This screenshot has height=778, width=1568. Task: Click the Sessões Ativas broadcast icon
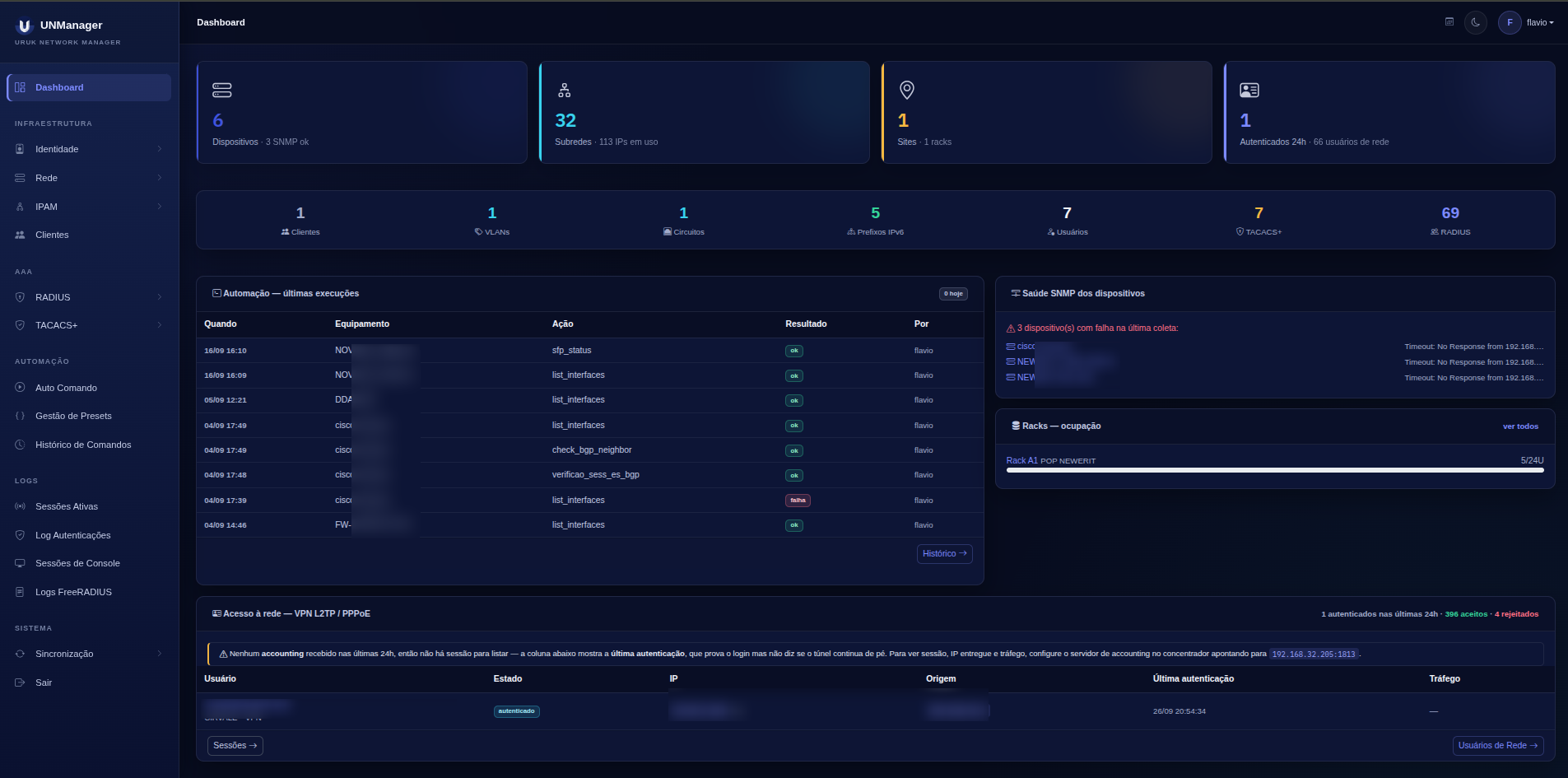(20, 506)
